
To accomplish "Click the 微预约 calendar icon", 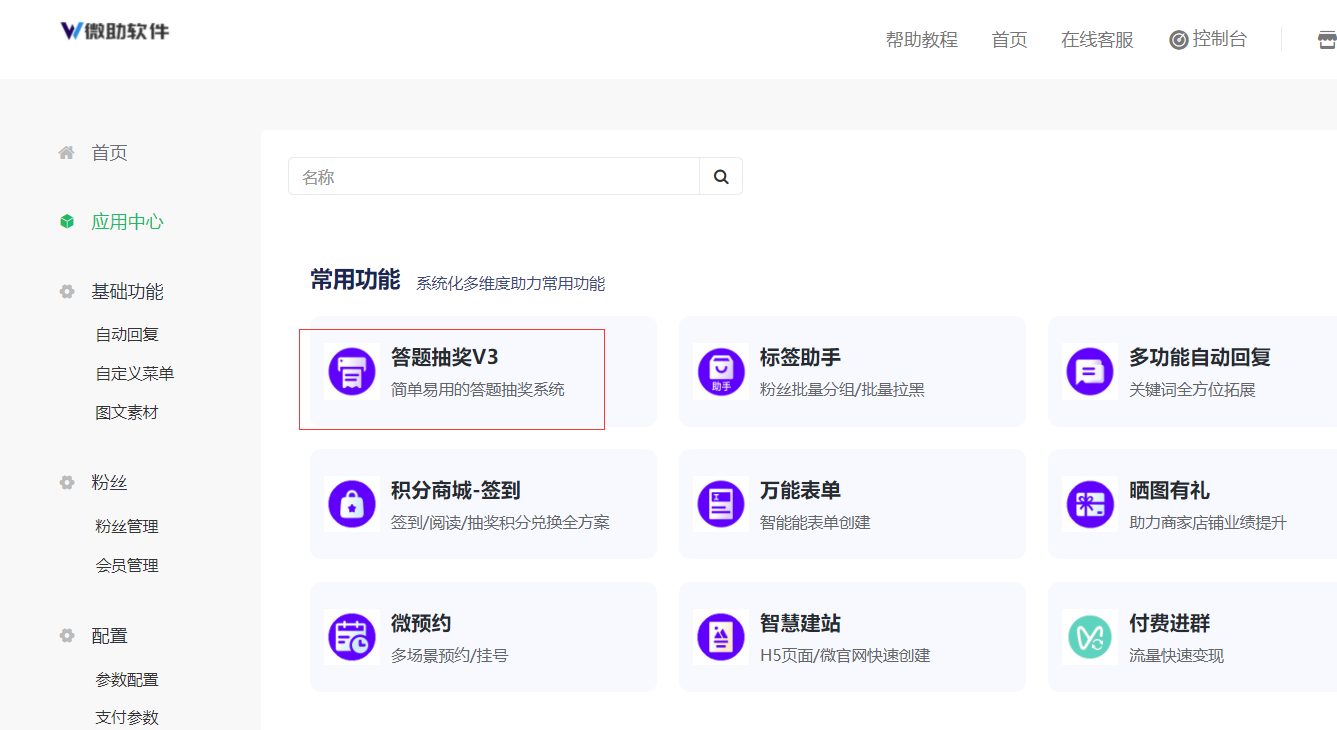I will [352, 638].
